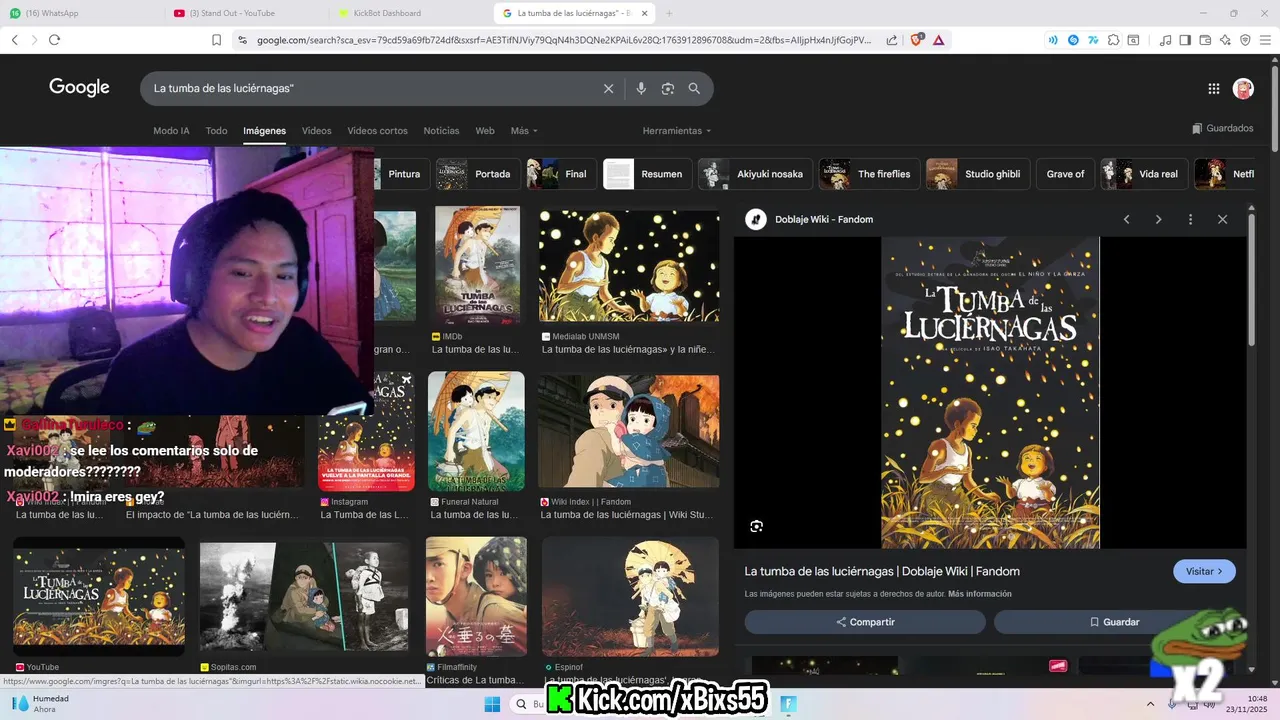This screenshot has height=720, width=1280.
Task: Expand the Más dropdown
Action: [x=524, y=131]
